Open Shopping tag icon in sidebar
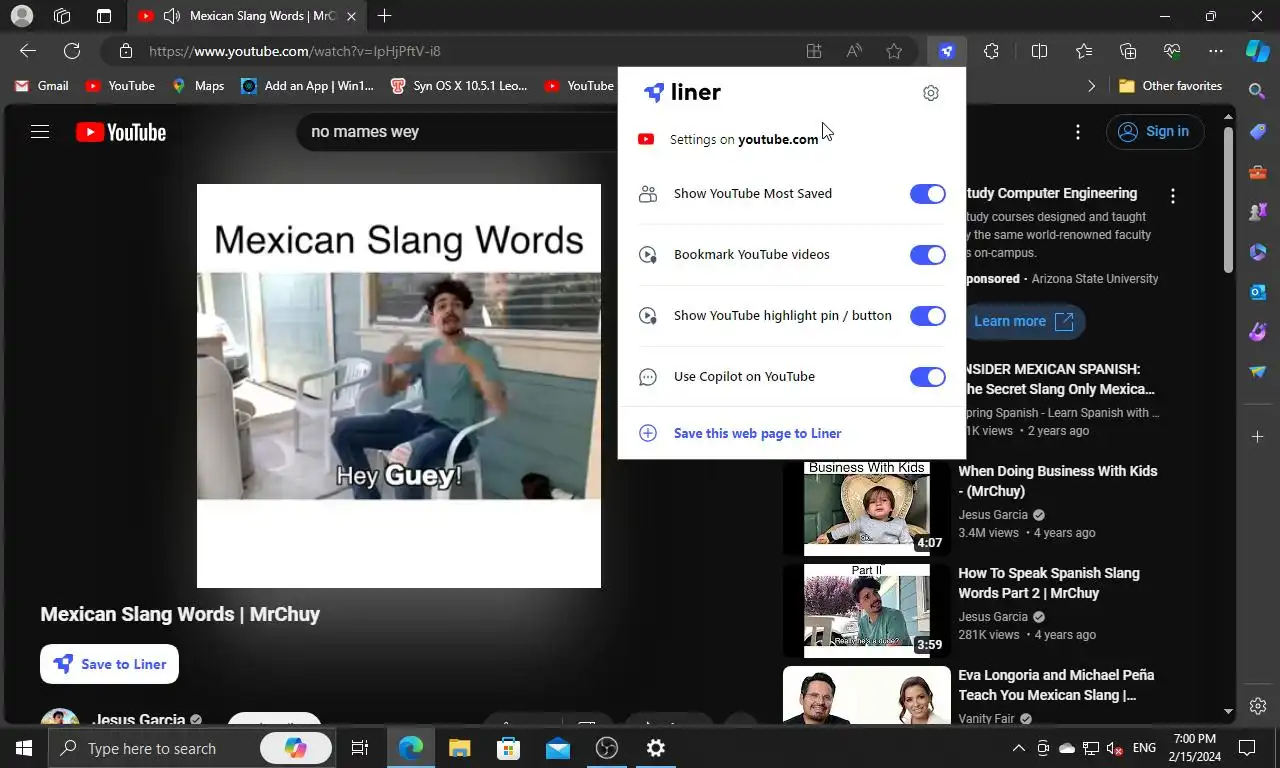The image size is (1280, 768). pos(1258,132)
